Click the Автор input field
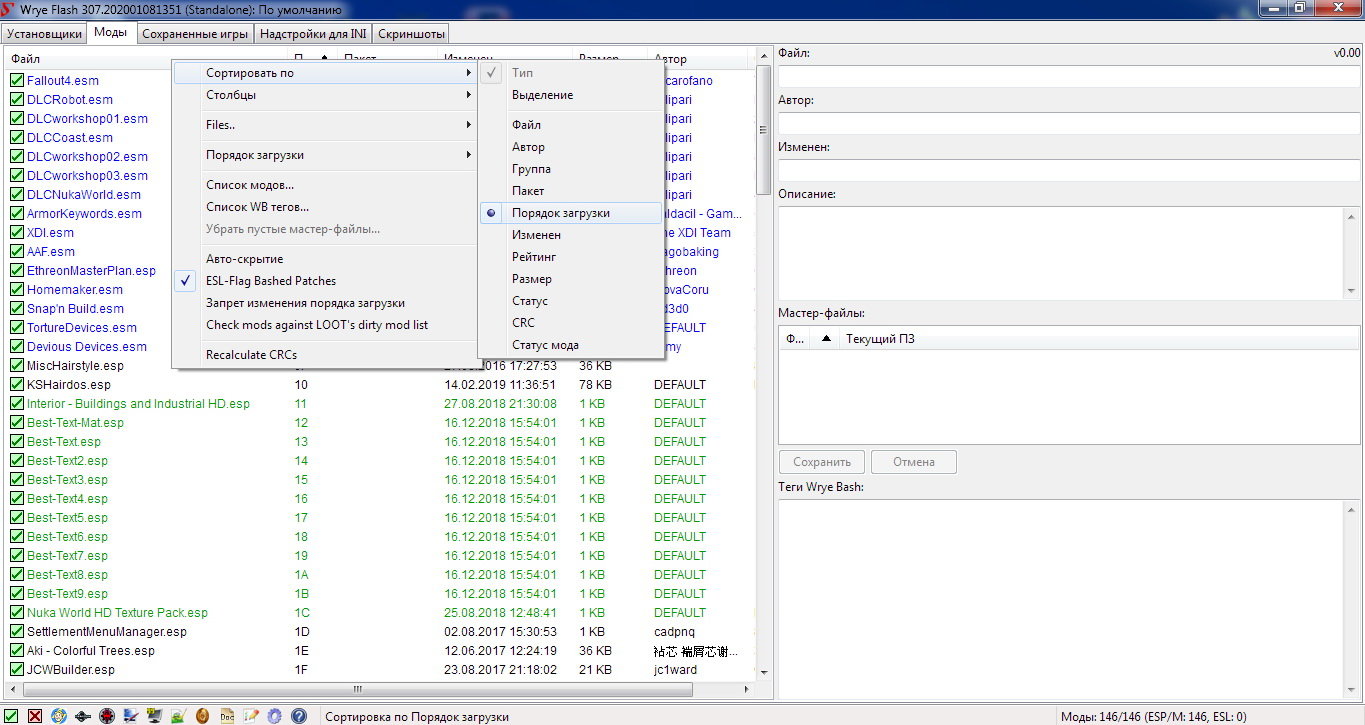 [x=1069, y=123]
